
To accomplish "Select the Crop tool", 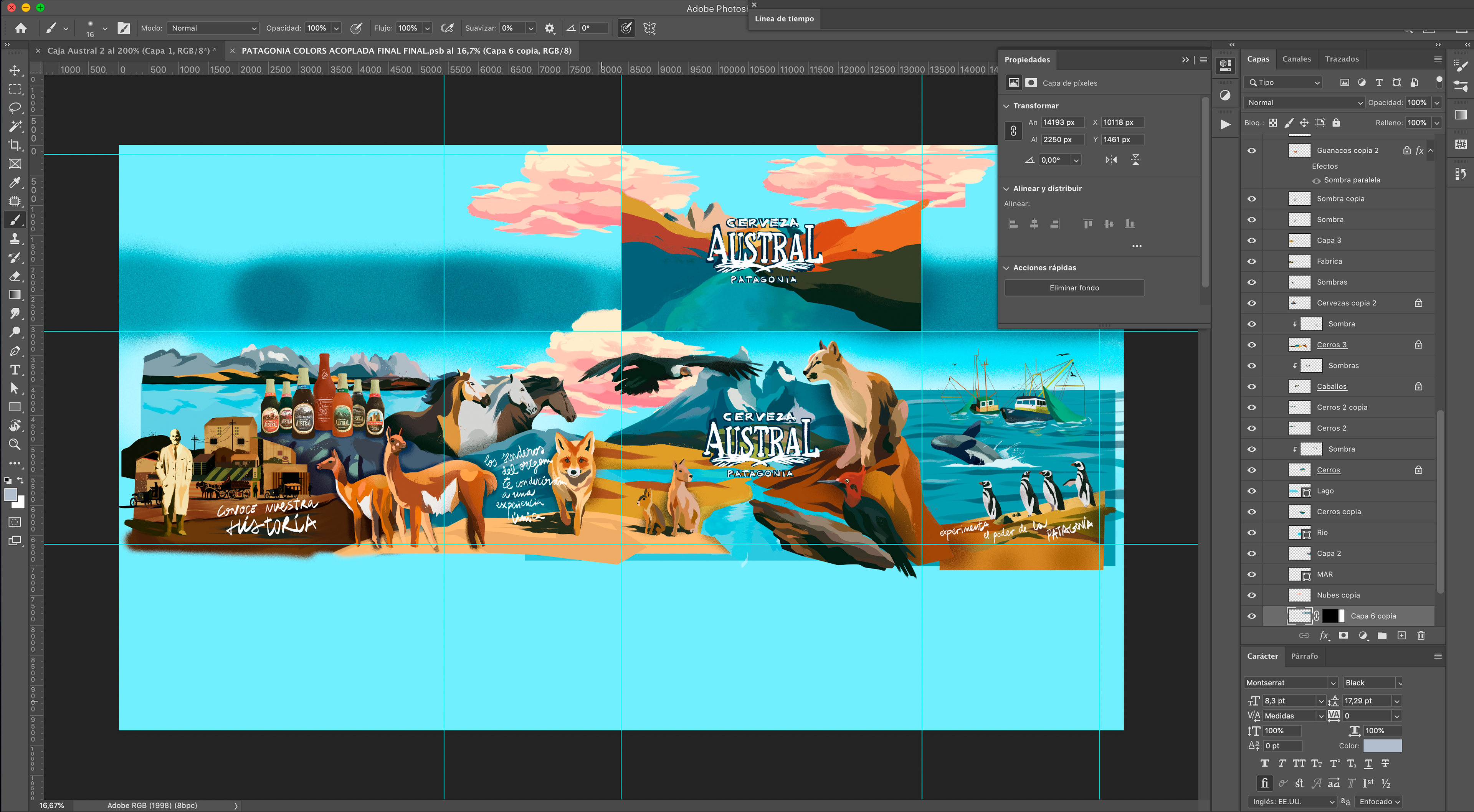I will pos(15,145).
